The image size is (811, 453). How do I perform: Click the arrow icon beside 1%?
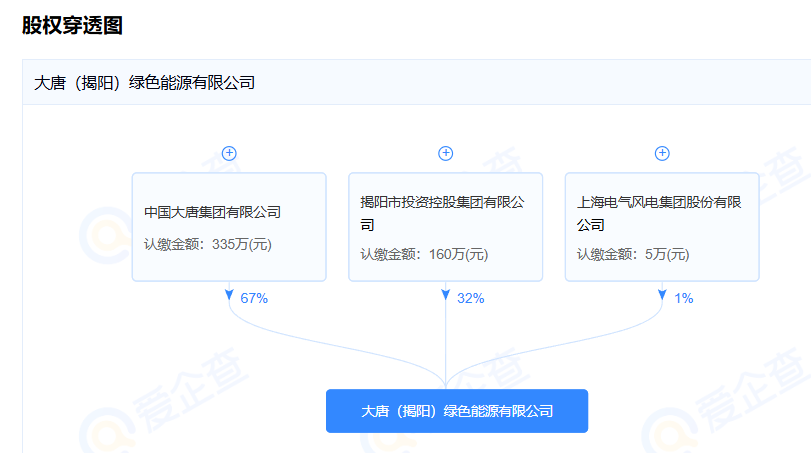tap(662, 296)
